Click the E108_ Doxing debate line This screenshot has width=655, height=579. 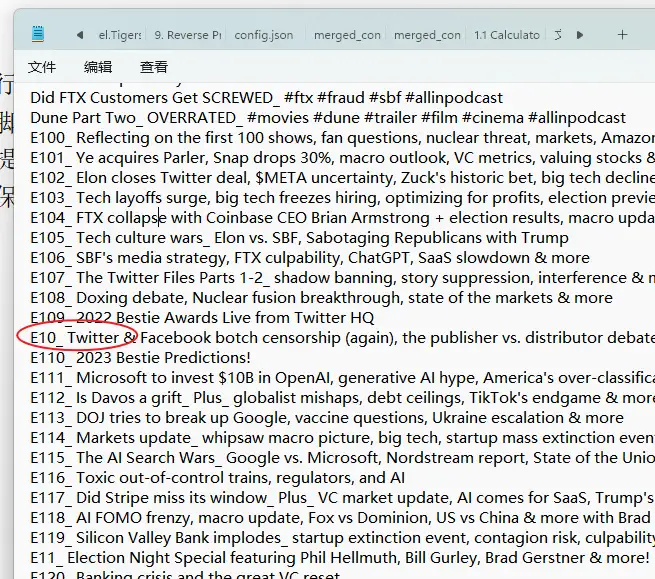point(321,298)
